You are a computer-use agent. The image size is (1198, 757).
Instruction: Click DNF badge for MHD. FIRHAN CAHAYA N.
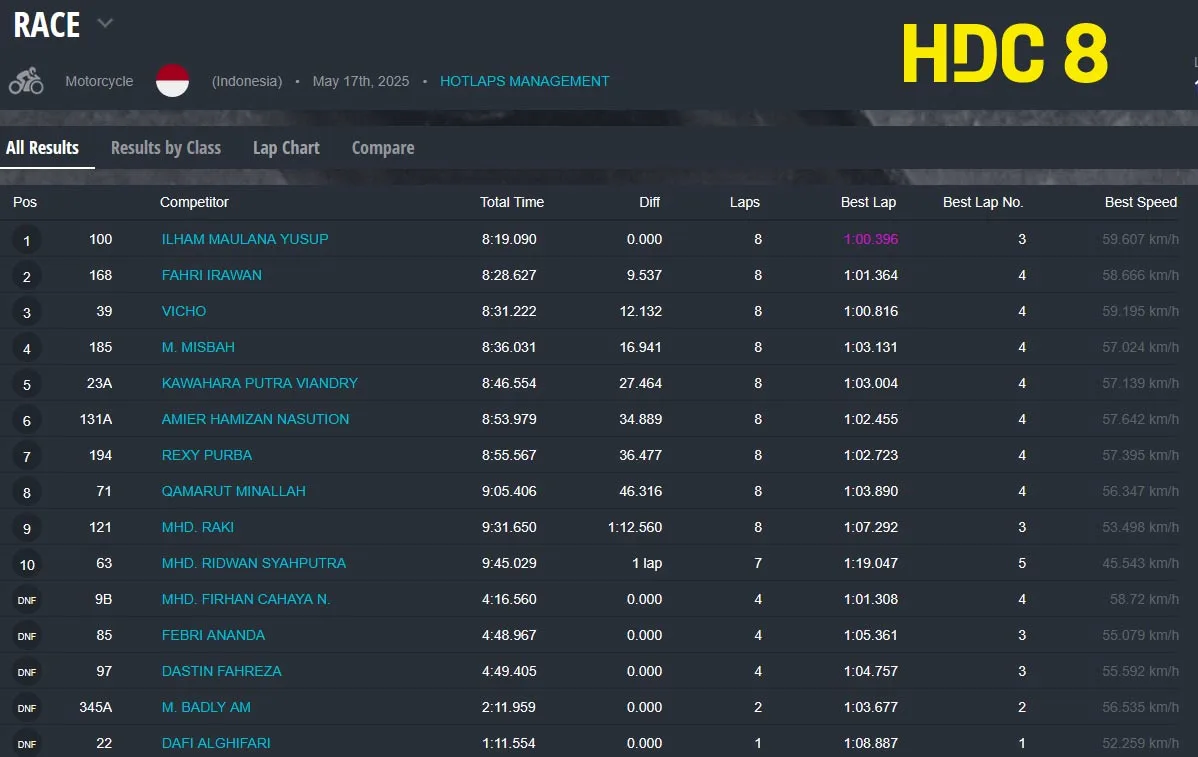click(27, 600)
